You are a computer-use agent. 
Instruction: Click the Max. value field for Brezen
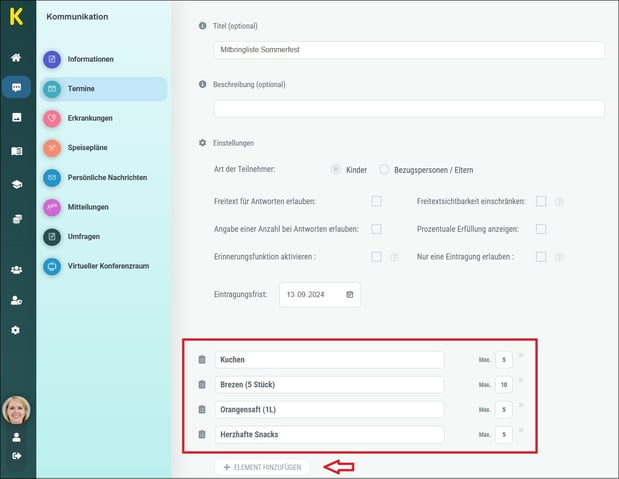click(x=504, y=385)
